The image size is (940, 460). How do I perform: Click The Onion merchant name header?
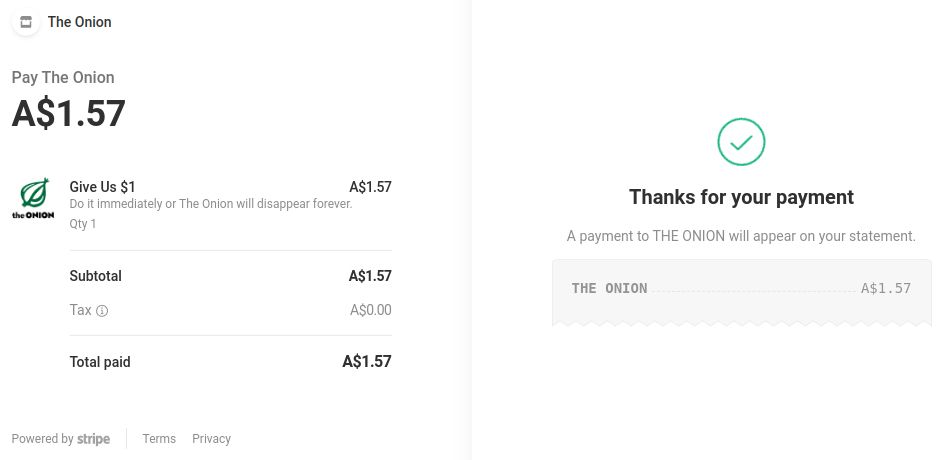pos(80,22)
